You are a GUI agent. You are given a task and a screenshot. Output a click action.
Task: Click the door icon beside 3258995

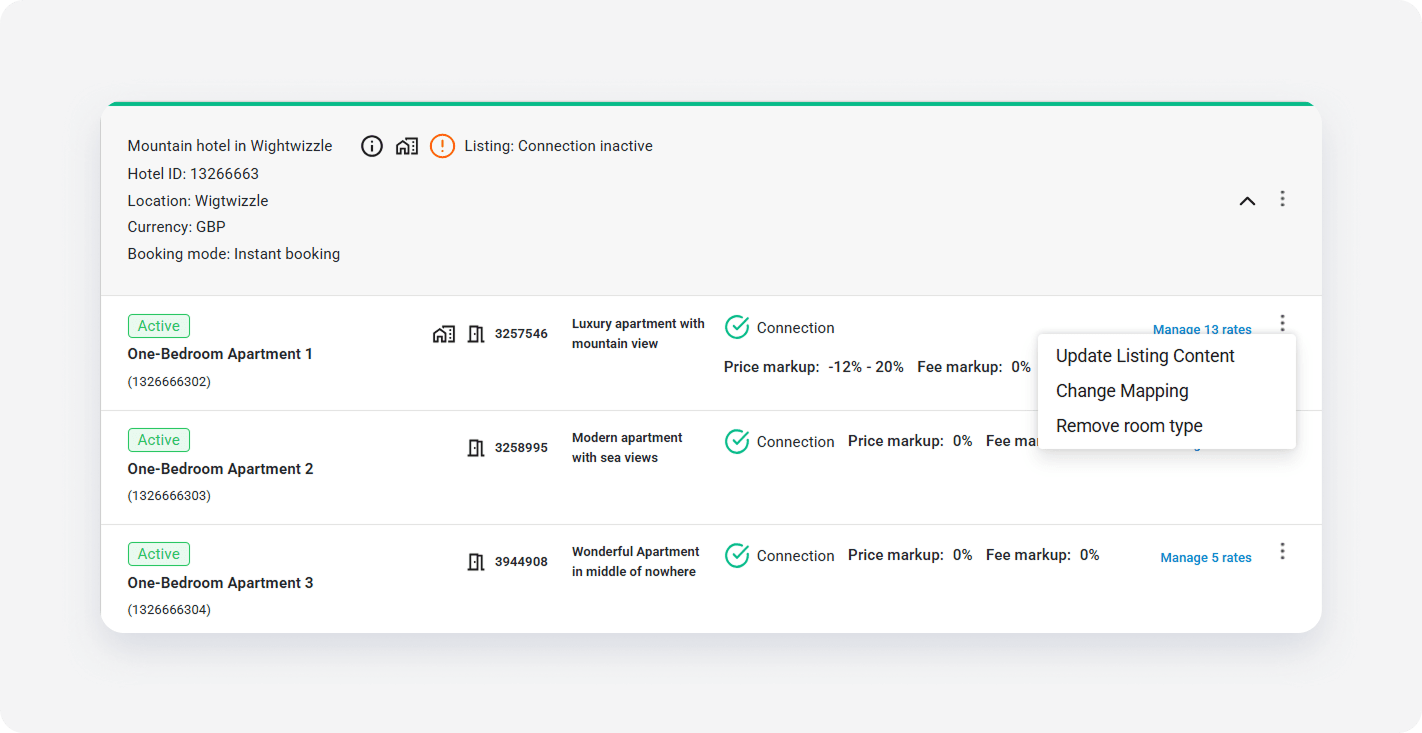click(476, 448)
